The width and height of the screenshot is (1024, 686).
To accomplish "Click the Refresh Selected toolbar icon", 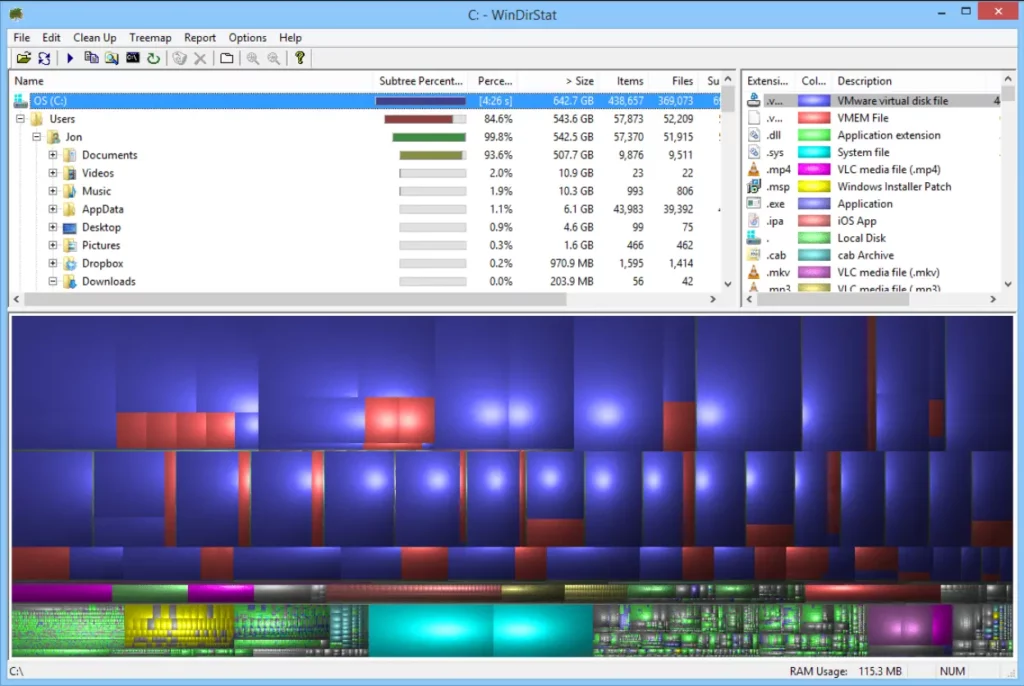I will (153, 57).
